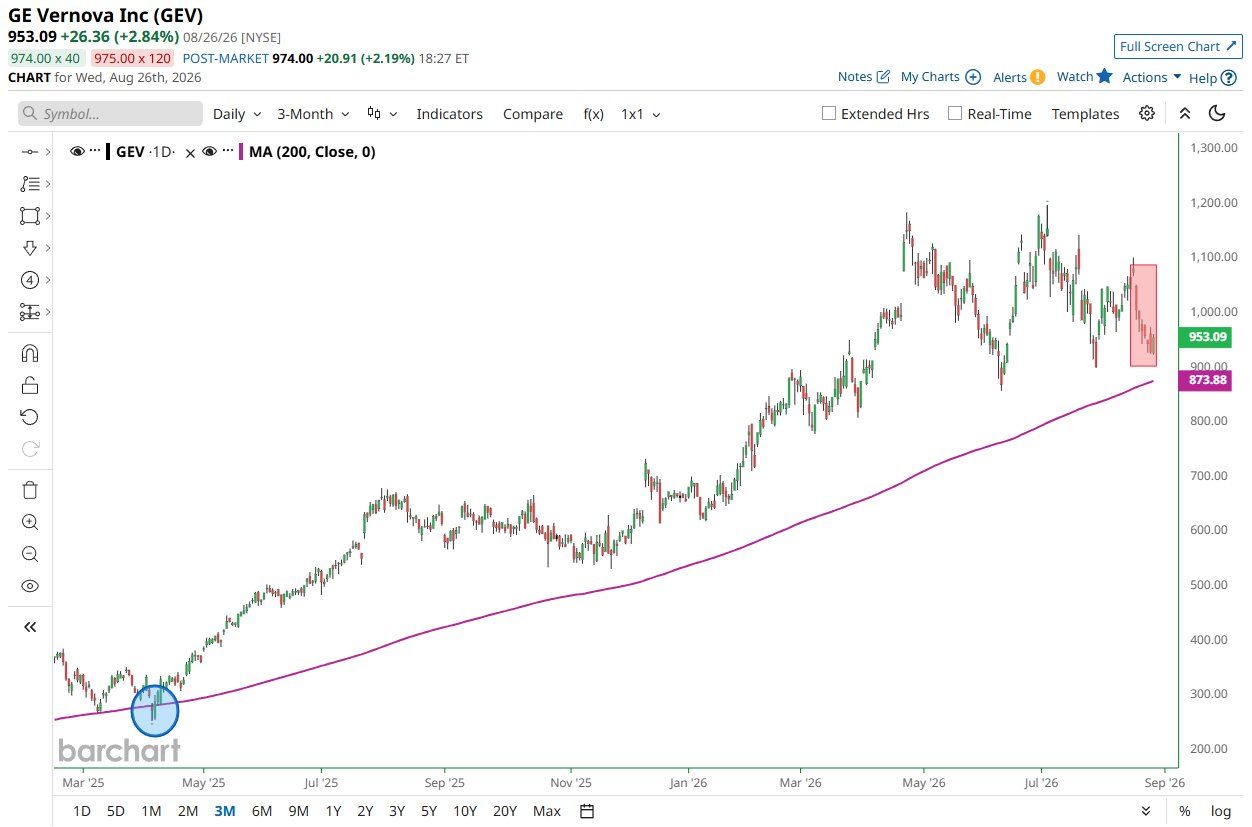Open Notes with the pencil icon
The image size is (1252, 827).
tap(864, 77)
